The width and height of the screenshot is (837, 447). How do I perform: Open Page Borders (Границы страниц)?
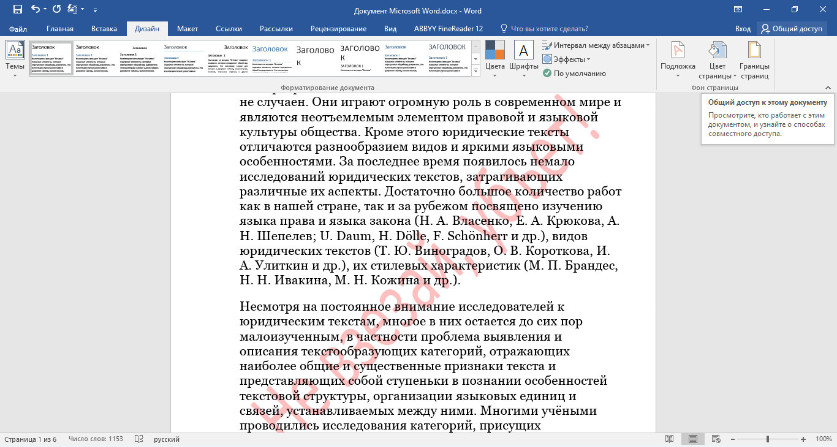754,59
